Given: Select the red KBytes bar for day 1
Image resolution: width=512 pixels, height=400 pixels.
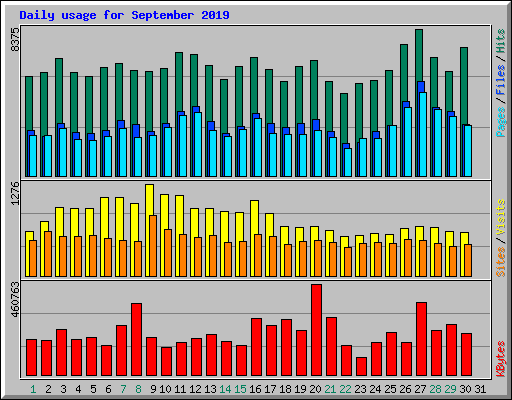Looking at the screenshot, I should pos(31,357).
